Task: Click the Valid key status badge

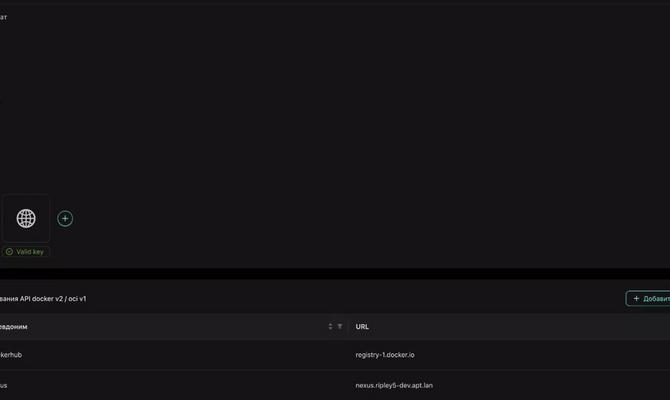Action: 26,252
